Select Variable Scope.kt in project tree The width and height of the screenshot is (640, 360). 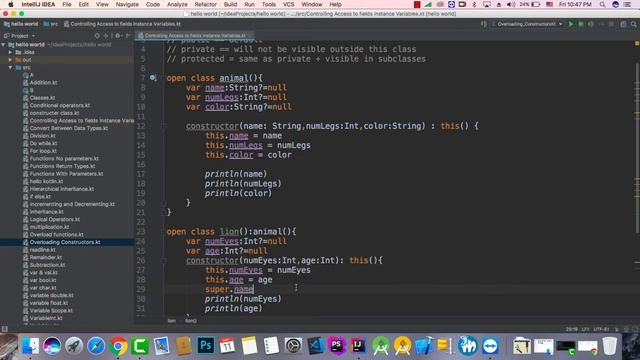[x=51, y=311]
